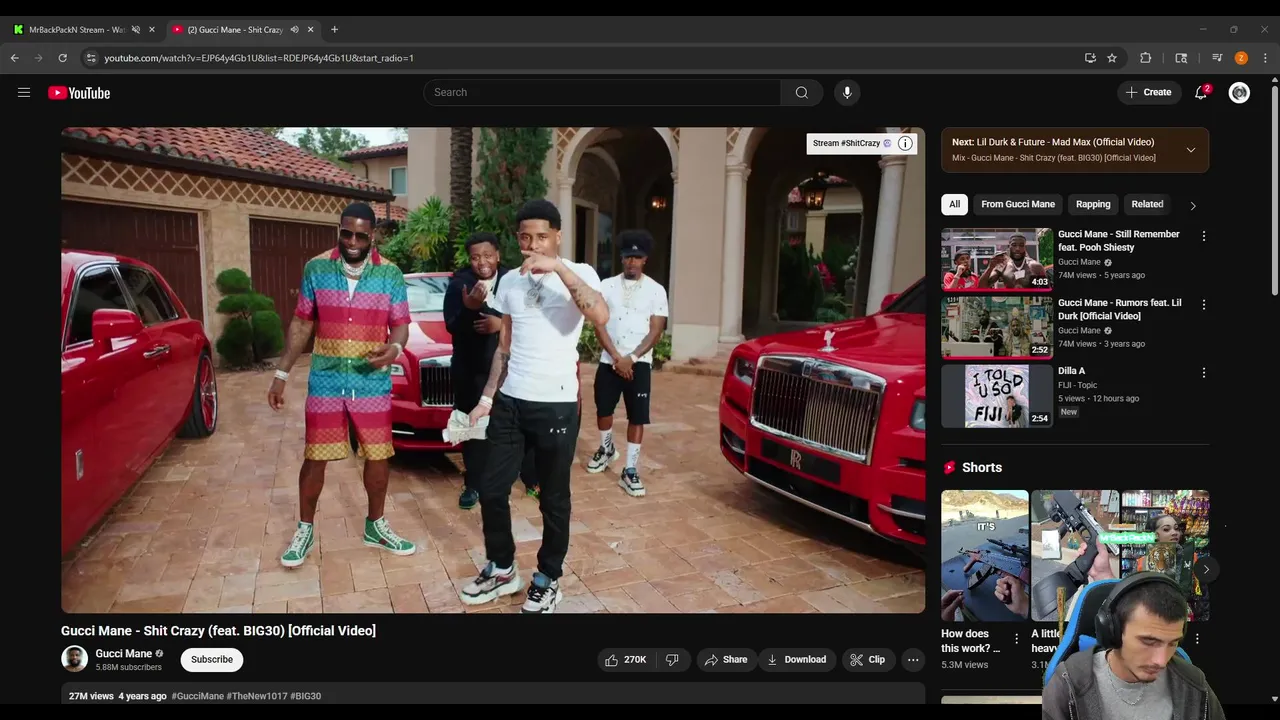Bookmark this page with the star
The width and height of the screenshot is (1280, 720).
1112,58
